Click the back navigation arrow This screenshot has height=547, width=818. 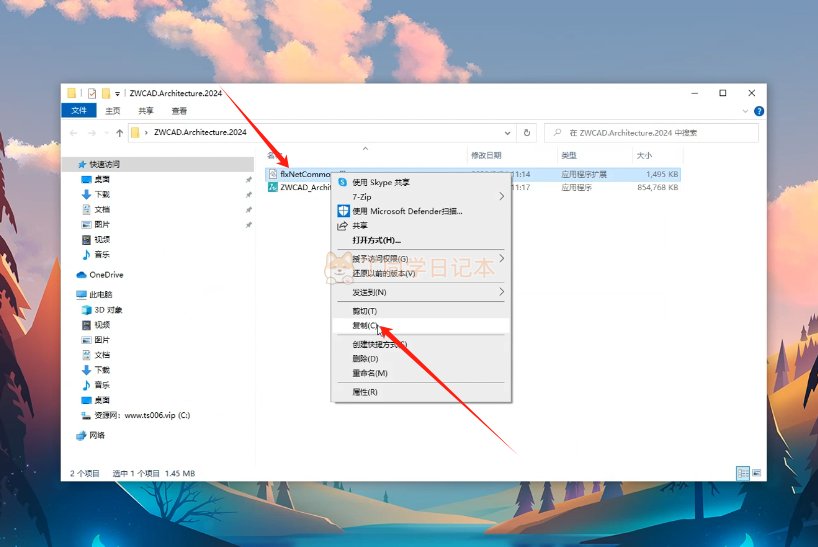74,133
